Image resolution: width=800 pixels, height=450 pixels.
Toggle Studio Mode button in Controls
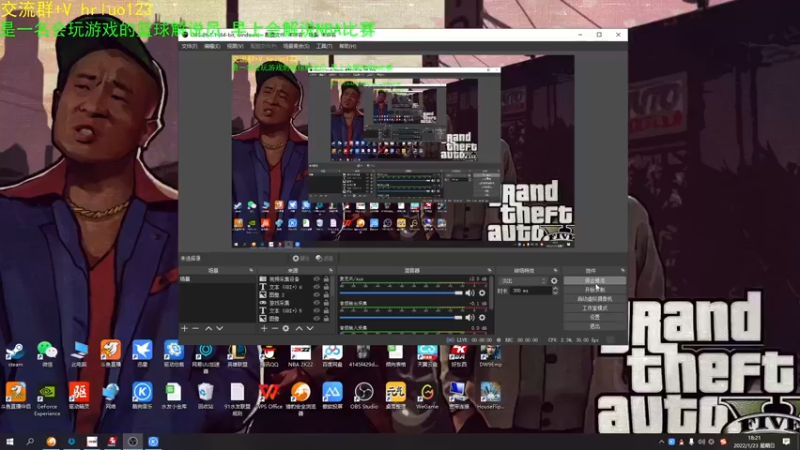[594, 308]
